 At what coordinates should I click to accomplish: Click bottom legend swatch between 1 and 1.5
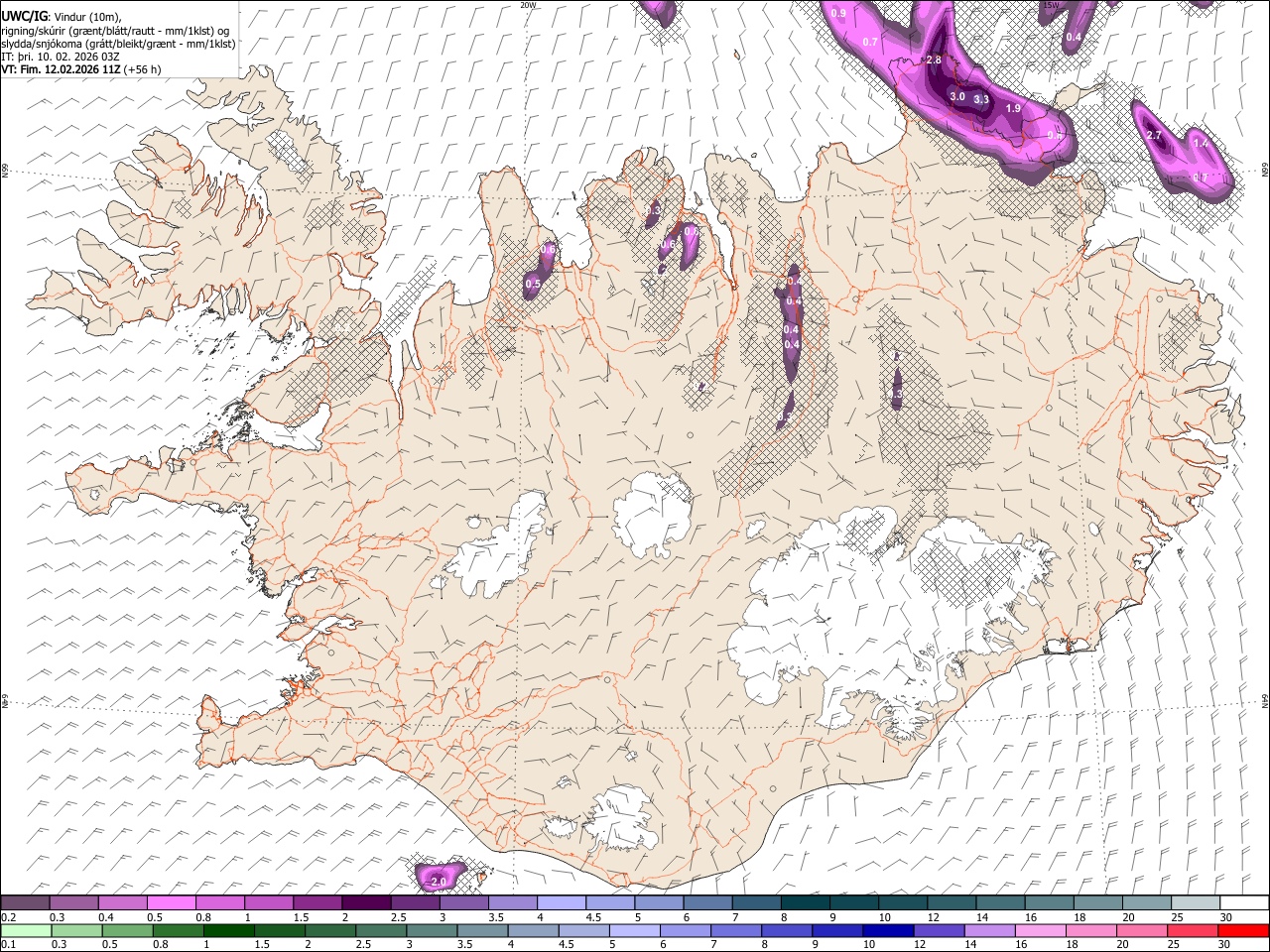[x=228, y=930]
